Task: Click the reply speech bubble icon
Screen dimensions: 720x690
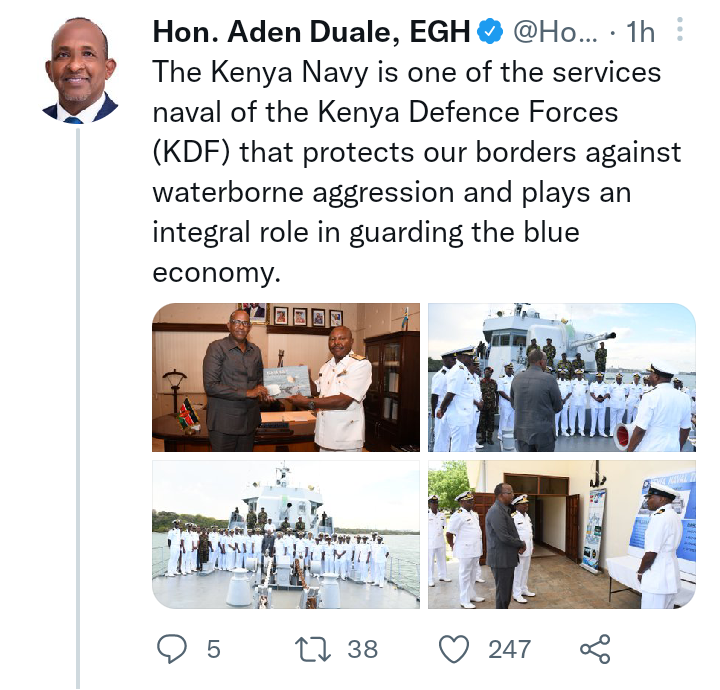Action: pos(172,649)
